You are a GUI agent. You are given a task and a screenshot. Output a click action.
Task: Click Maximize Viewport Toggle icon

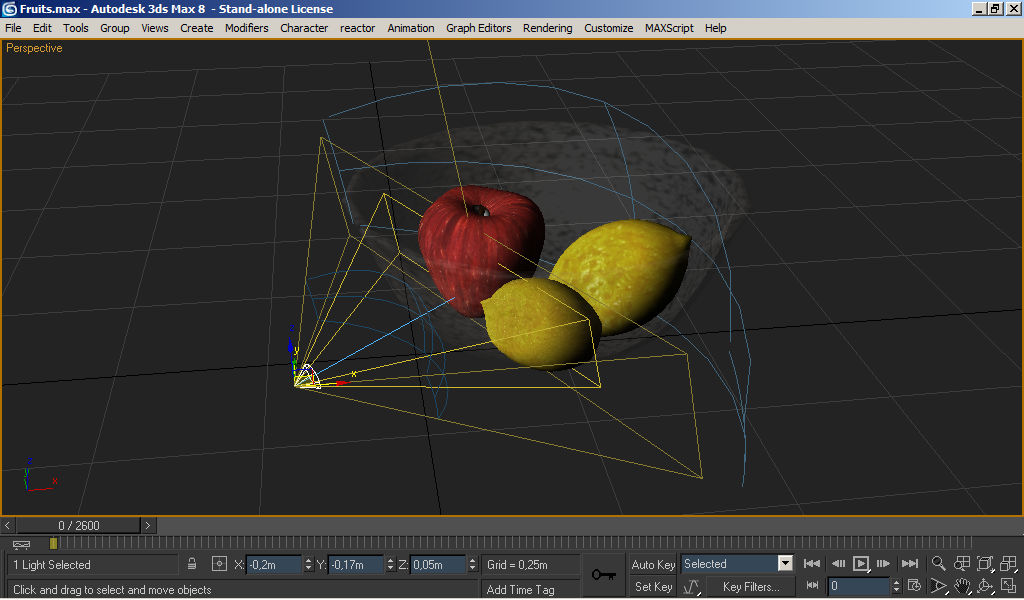(x=1009, y=586)
